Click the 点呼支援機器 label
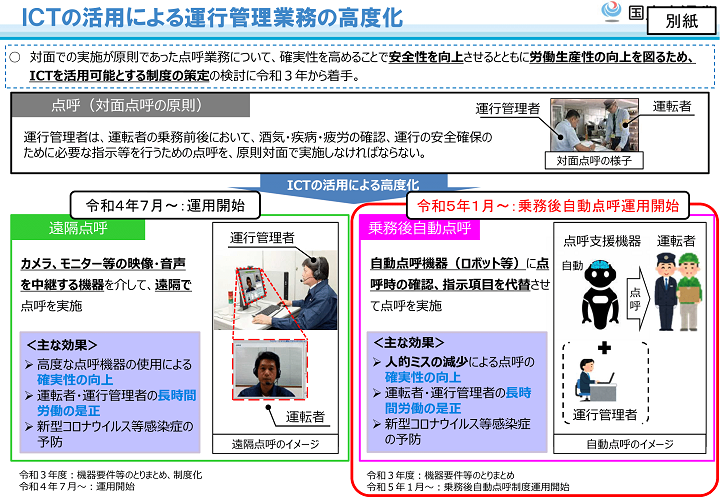 coord(602,241)
